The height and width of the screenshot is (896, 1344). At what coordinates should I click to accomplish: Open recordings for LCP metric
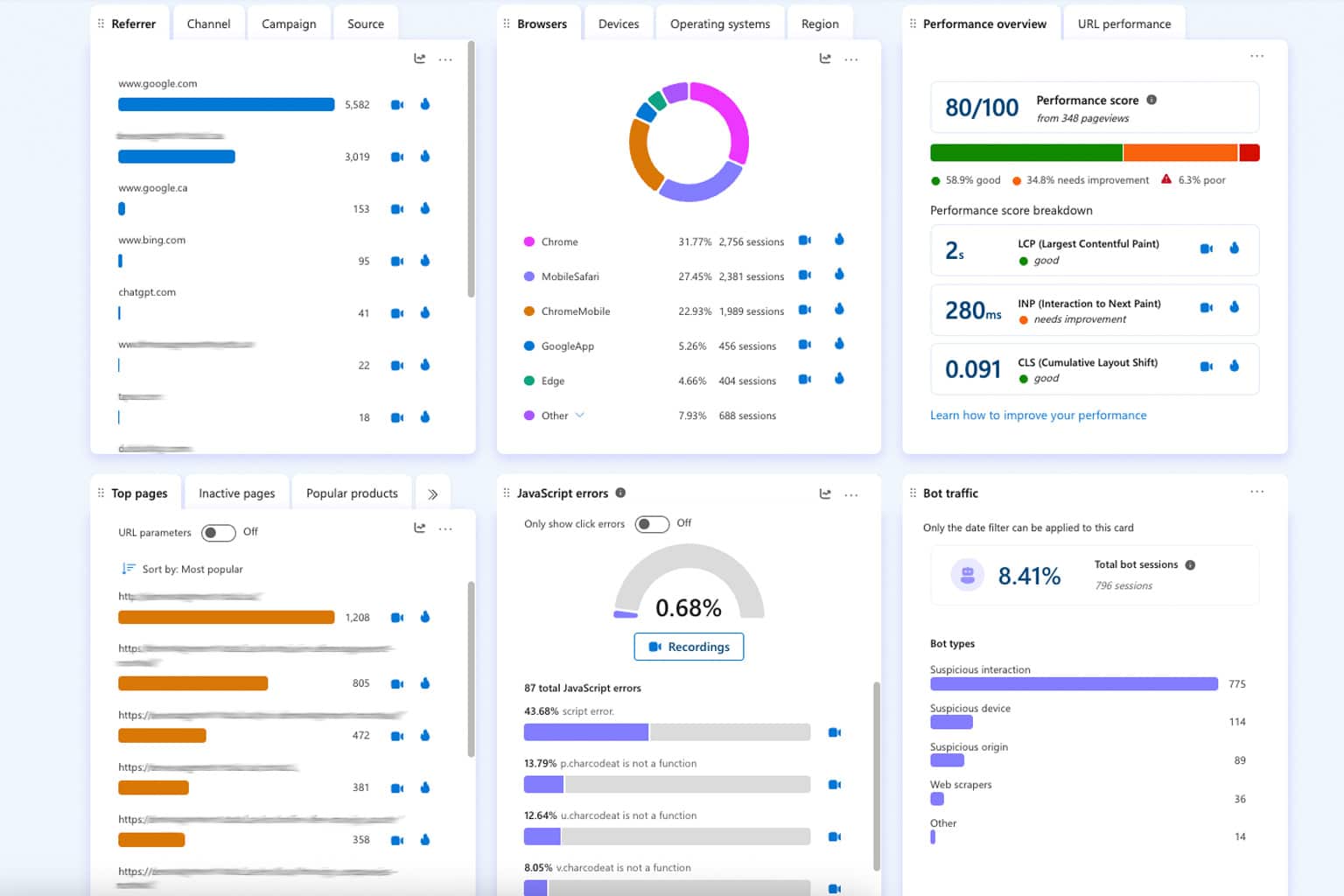1206,249
